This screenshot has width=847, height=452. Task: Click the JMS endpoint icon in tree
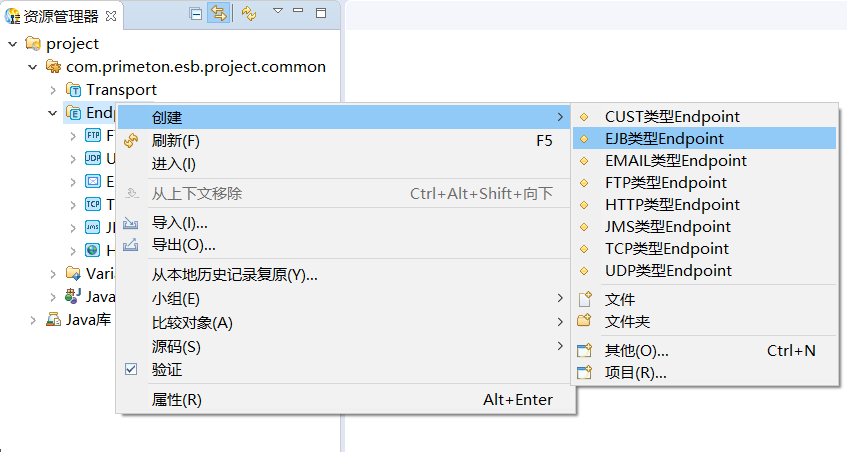click(x=93, y=227)
